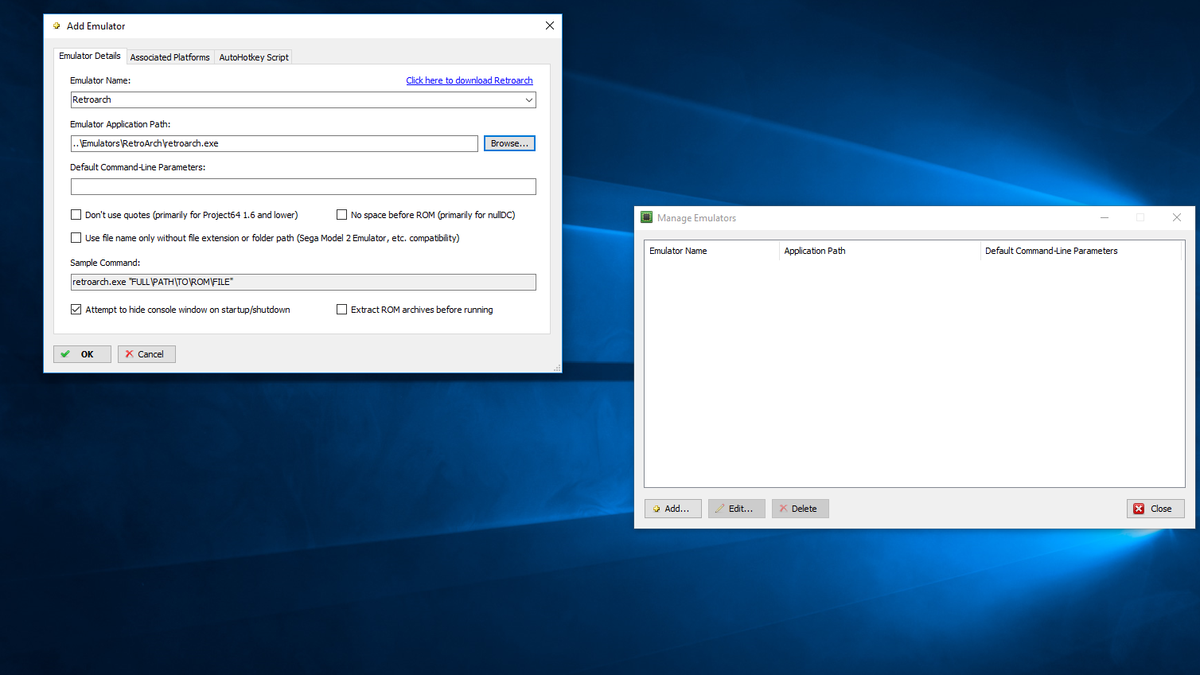Viewport: 1200px width, 675px height.
Task: Open the AutoHotkey Script tab
Action: point(253,57)
